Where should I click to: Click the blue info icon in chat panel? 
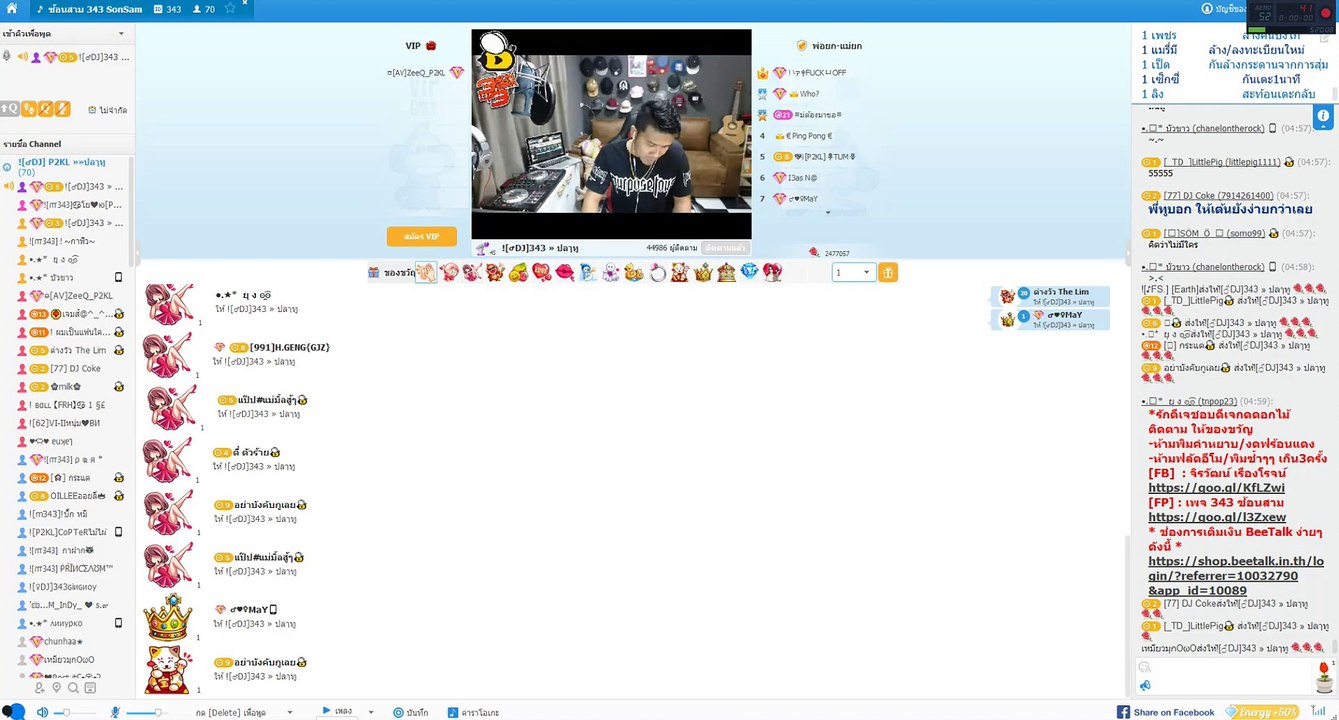pyautogui.click(x=1323, y=117)
